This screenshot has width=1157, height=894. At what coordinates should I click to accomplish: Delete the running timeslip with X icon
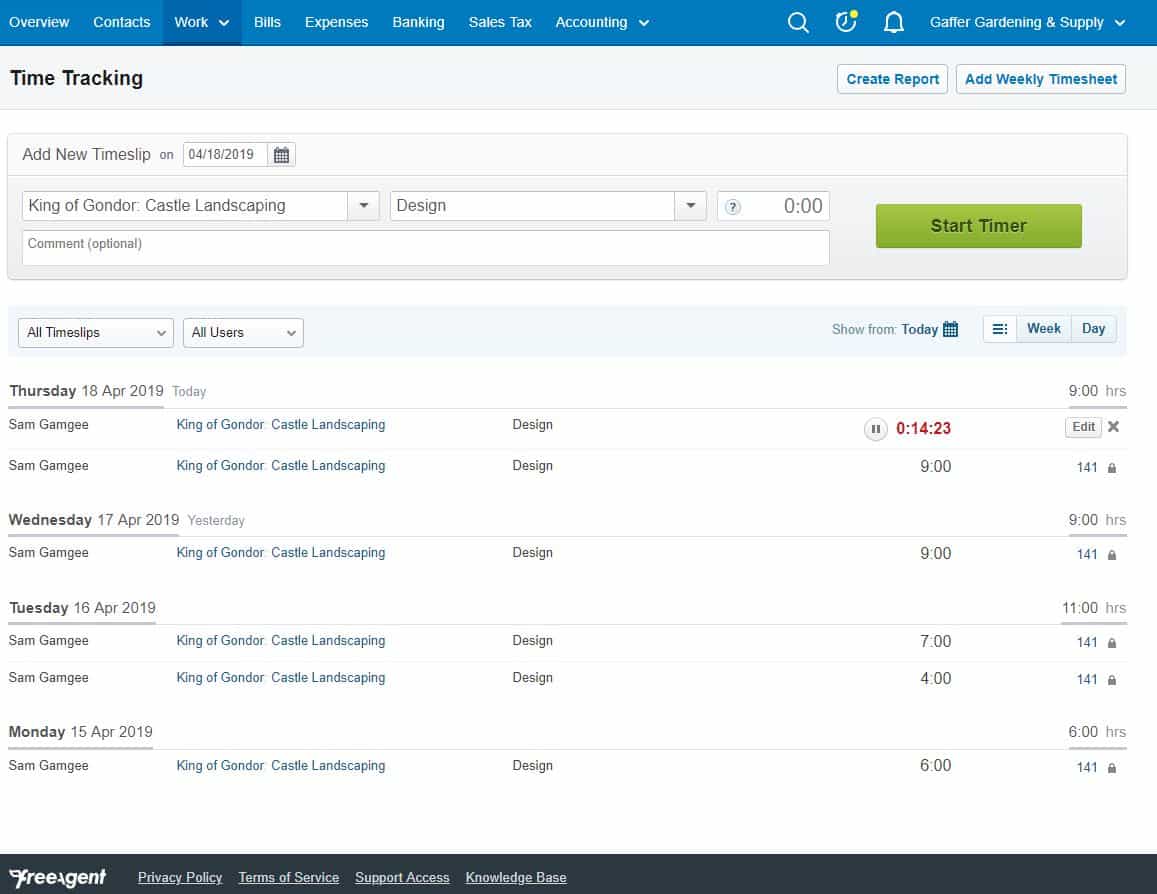(x=1113, y=426)
